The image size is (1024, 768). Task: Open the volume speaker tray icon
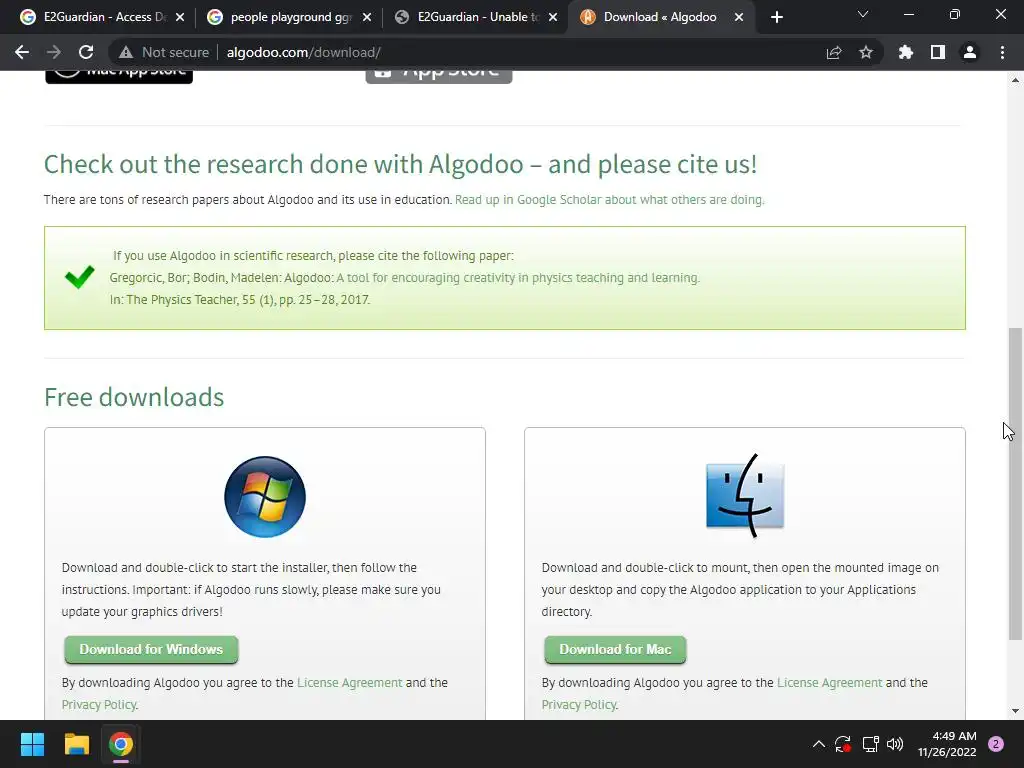click(x=895, y=744)
